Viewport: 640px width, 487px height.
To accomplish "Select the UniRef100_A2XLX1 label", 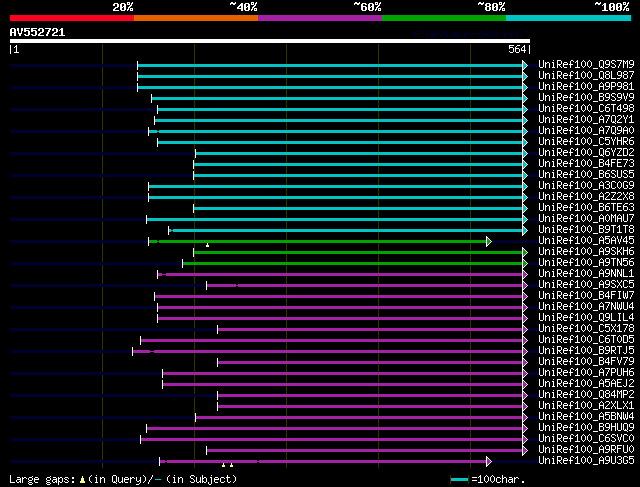I will coord(586,406).
